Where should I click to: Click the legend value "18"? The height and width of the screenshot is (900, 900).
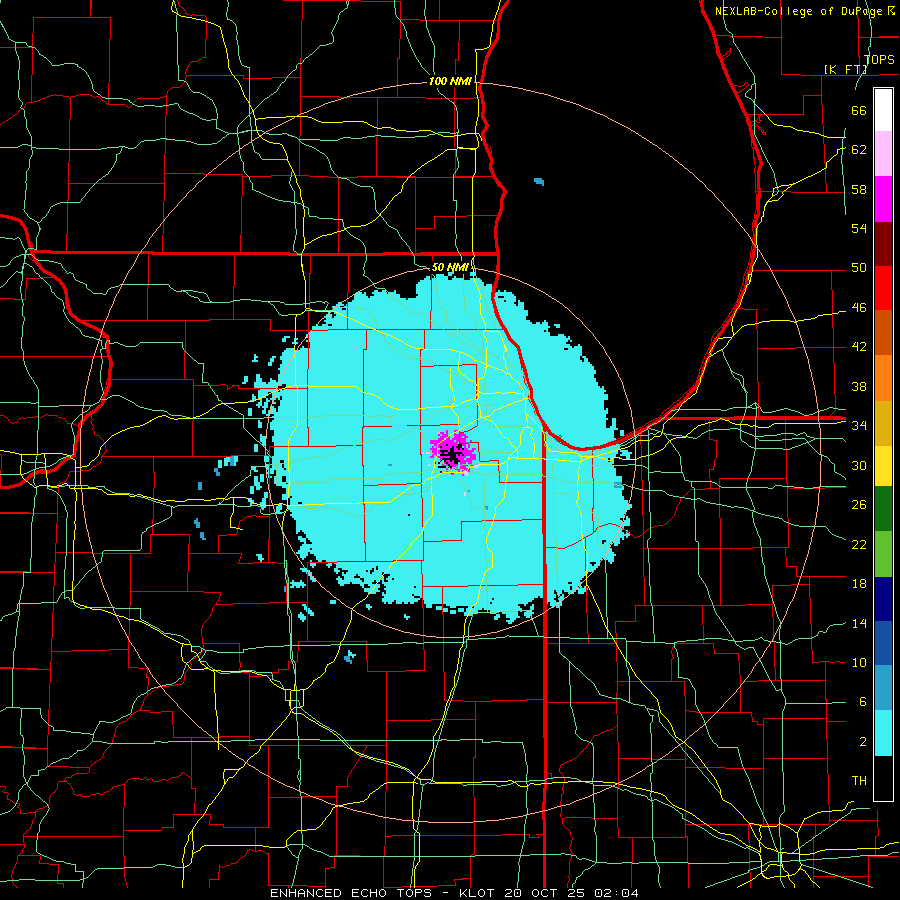(x=859, y=584)
